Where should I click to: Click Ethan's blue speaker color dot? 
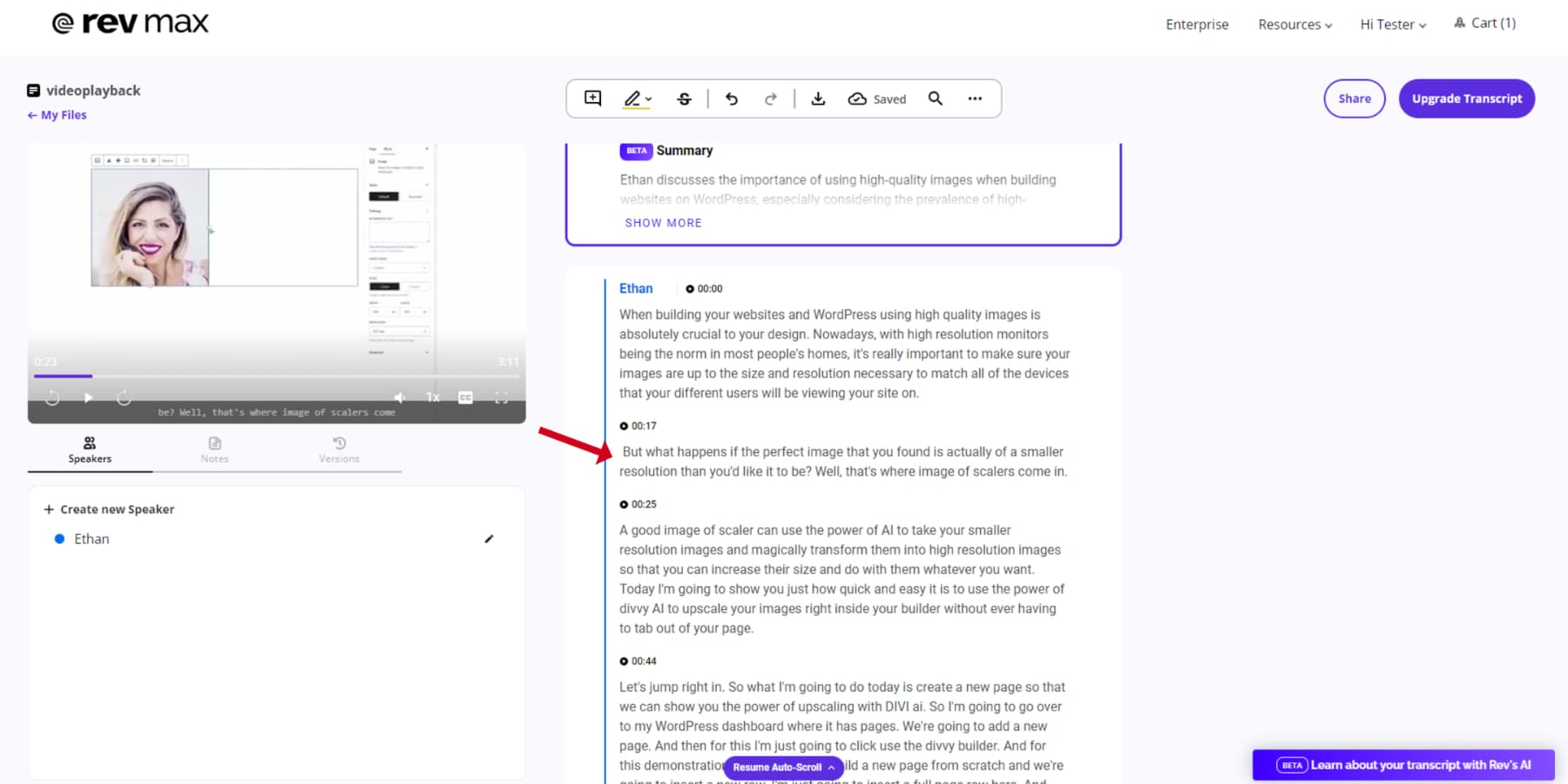click(x=59, y=539)
